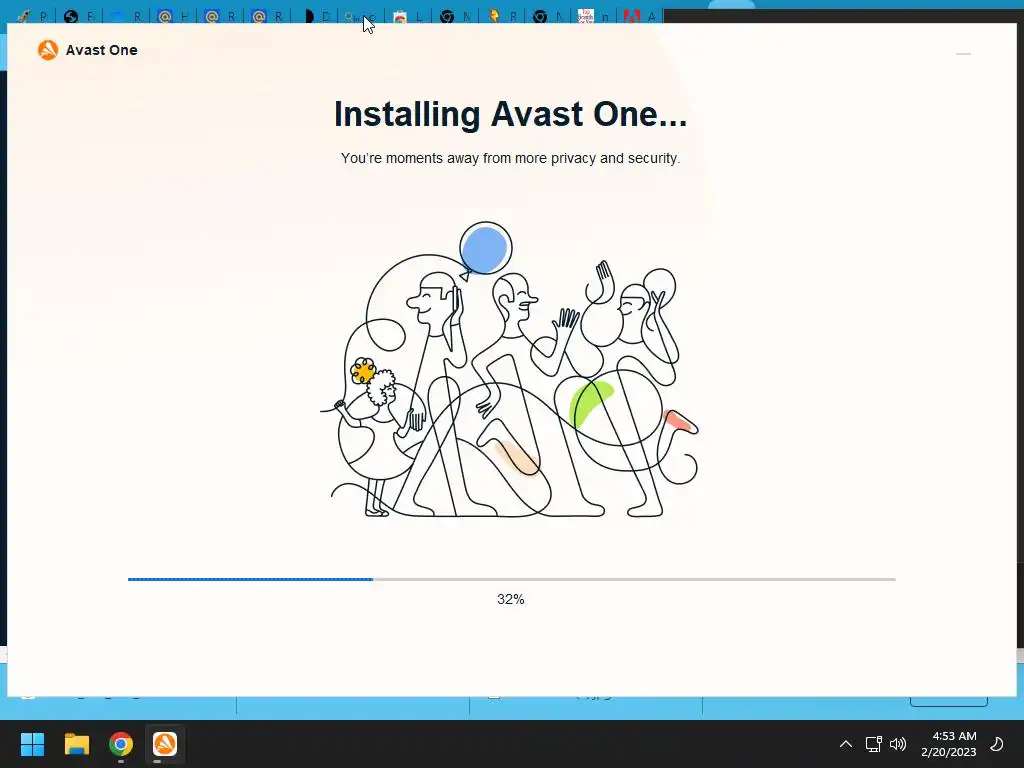Open the Windows Start menu
This screenshot has width=1024, height=768.
(32, 744)
